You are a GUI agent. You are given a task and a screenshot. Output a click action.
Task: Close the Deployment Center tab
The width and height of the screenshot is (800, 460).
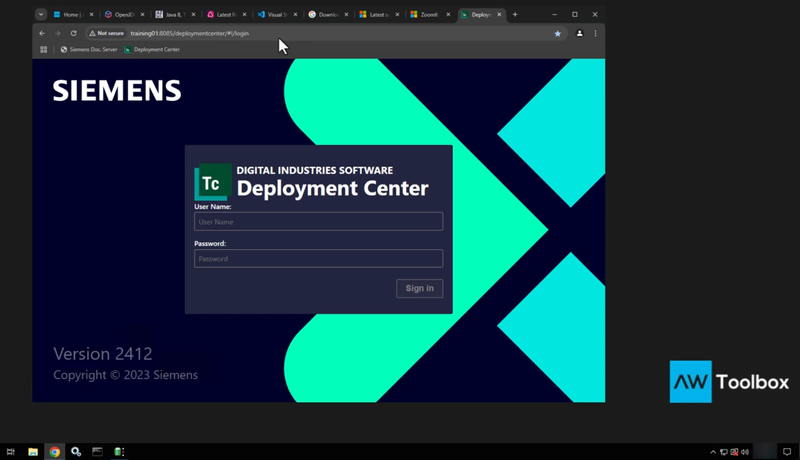coord(499,15)
